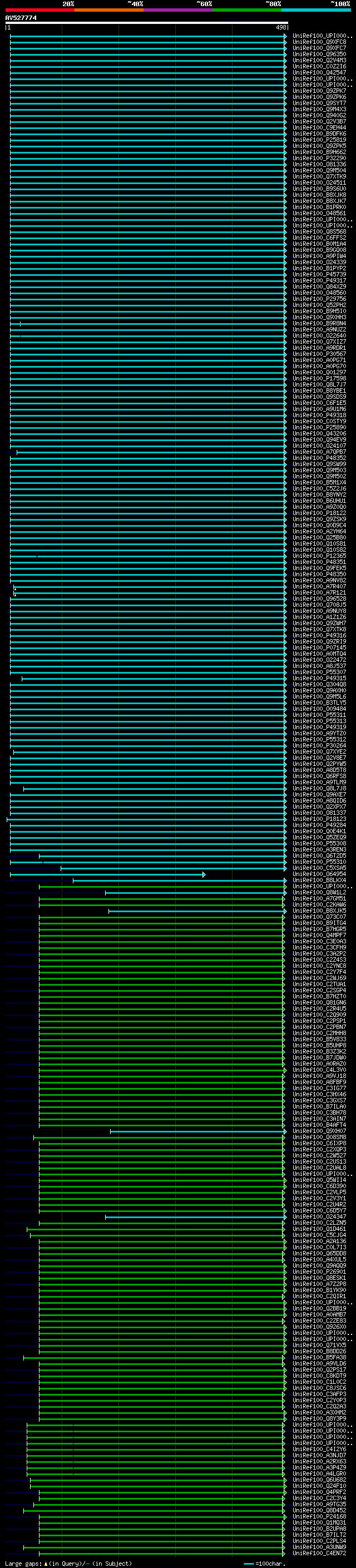Select the UniRef100_Q9M4X3 entry
Viewport: 356px width, 1568px height.
pyautogui.click(x=319, y=110)
